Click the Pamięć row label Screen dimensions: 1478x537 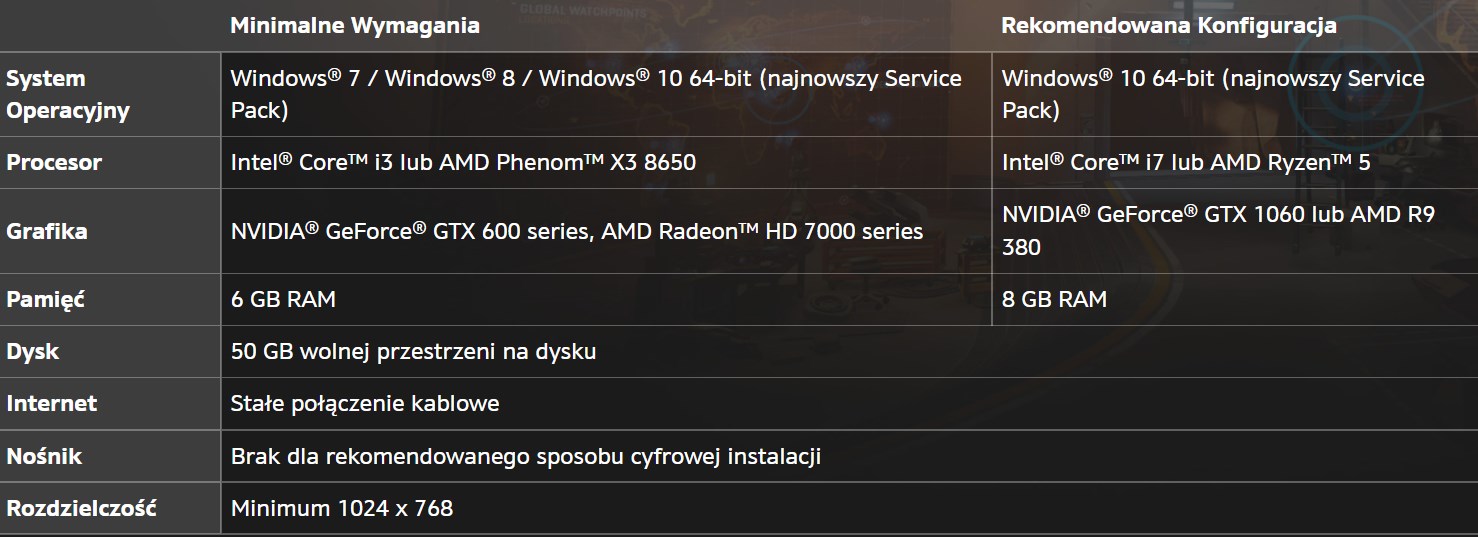click(x=46, y=299)
